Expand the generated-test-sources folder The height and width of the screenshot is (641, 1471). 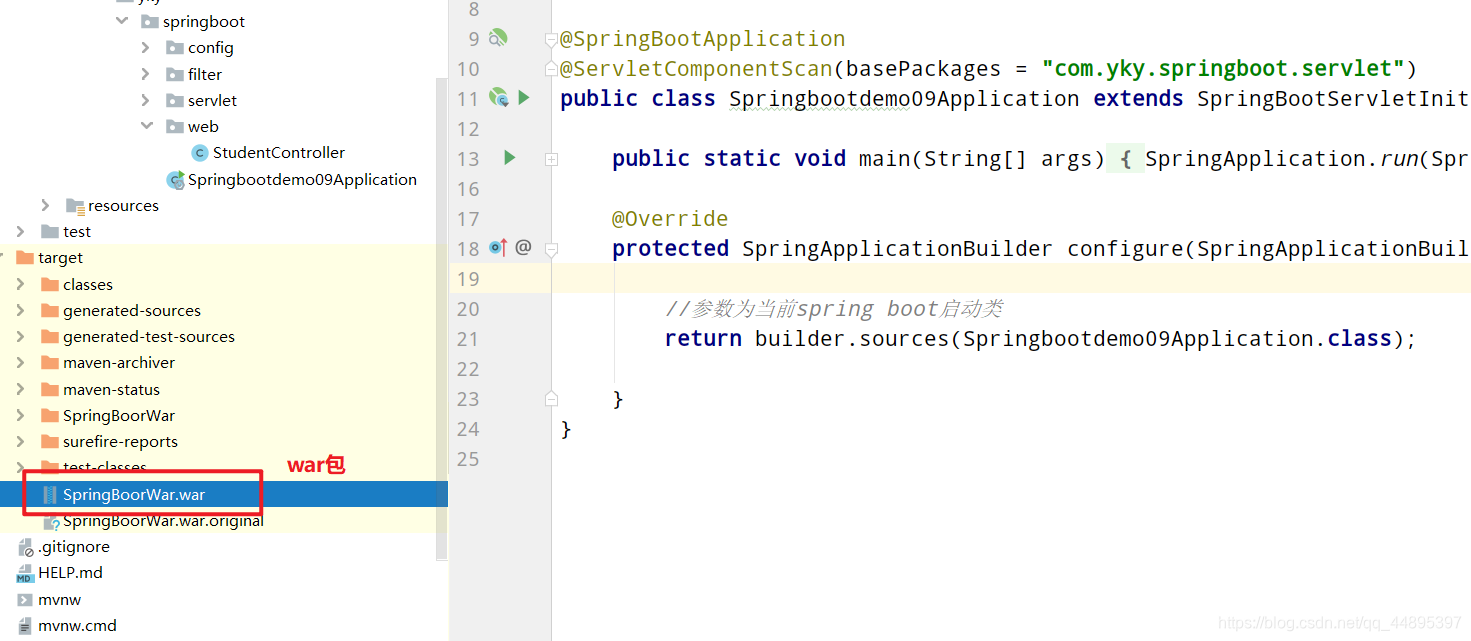click(x=21, y=336)
